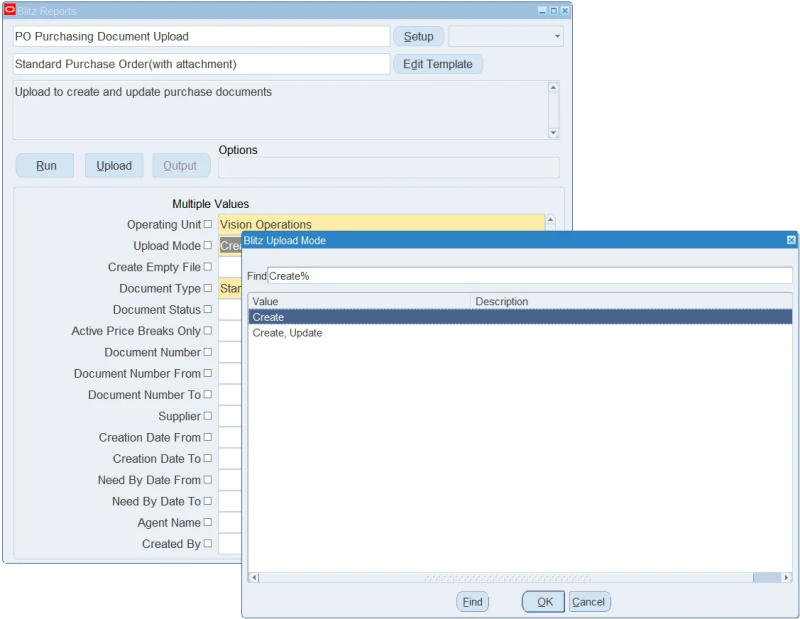This screenshot has width=800, height=619.
Task: Click the Options text field
Action: [x=389, y=167]
